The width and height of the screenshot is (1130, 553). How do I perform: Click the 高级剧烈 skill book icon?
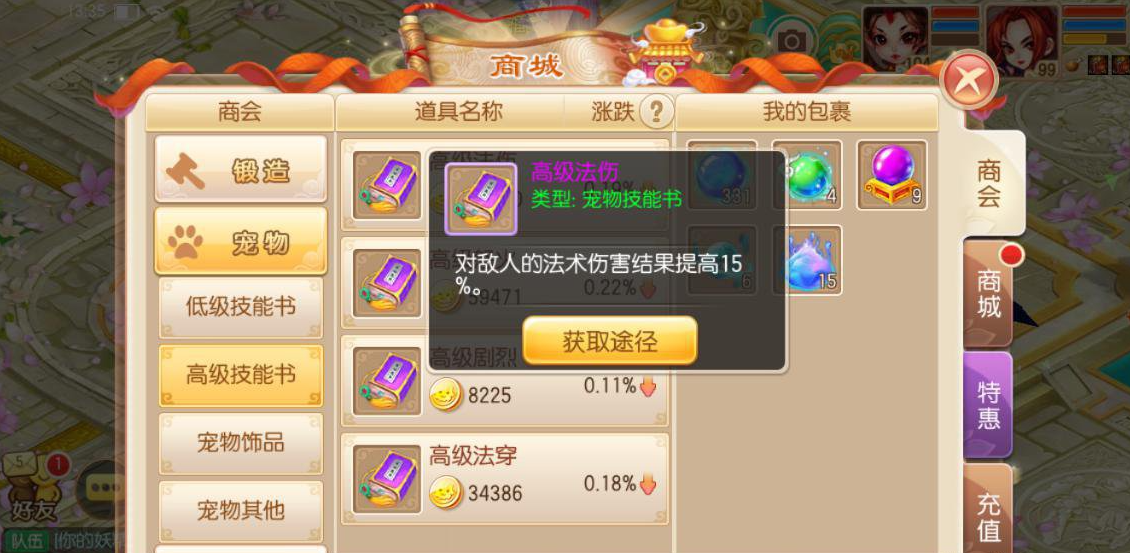(387, 381)
